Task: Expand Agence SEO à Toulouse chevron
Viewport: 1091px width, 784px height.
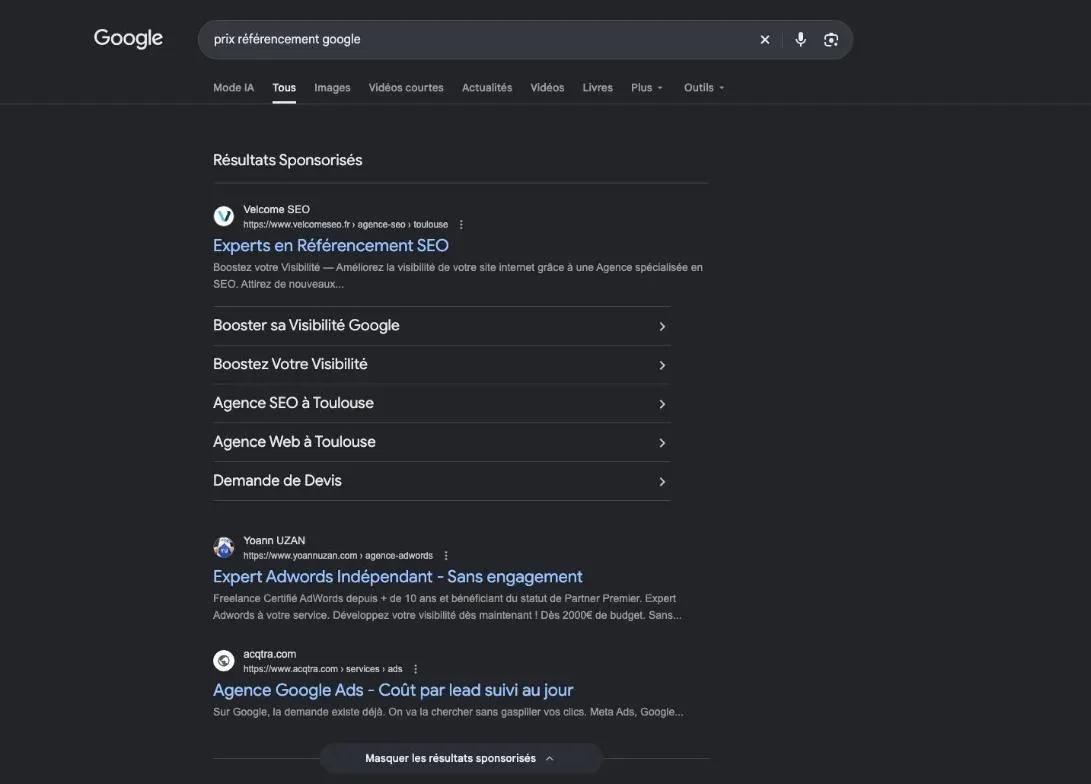Action: 662,404
